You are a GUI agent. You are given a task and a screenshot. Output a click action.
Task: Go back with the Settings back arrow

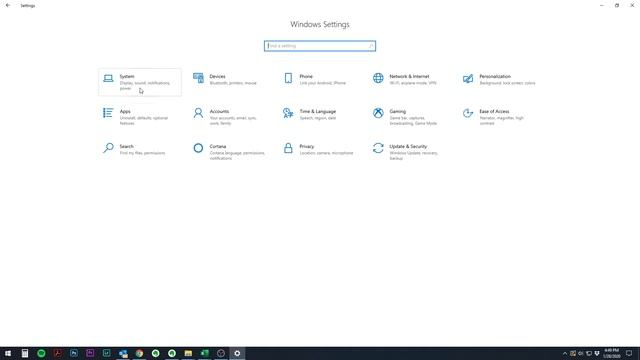(8, 5)
